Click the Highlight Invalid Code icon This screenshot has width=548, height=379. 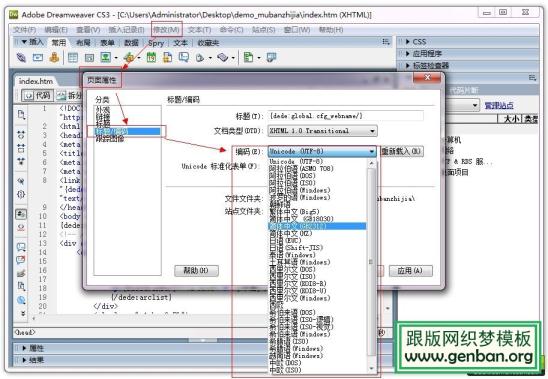click(x=21, y=228)
